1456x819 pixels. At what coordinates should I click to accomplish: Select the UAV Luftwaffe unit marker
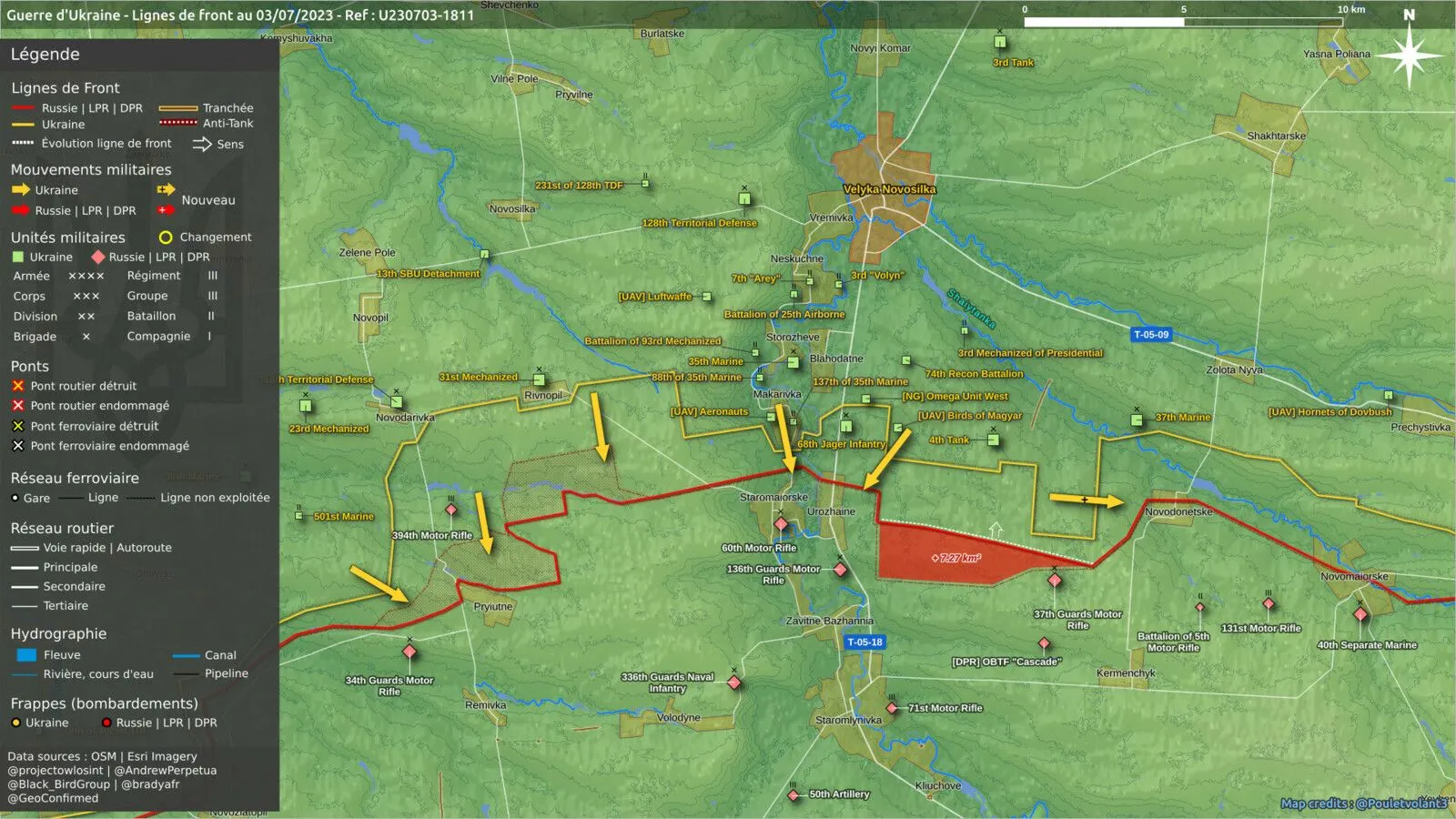(706, 297)
